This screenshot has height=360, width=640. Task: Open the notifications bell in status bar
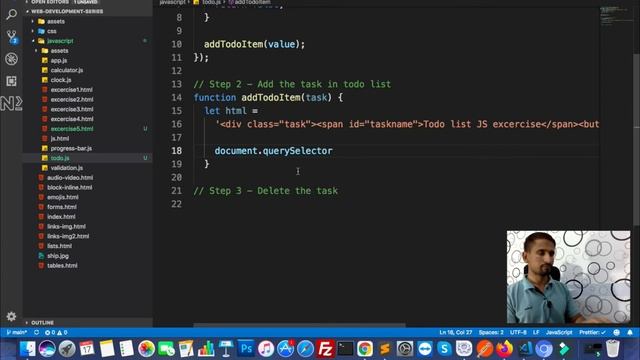[x=630, y=332]
